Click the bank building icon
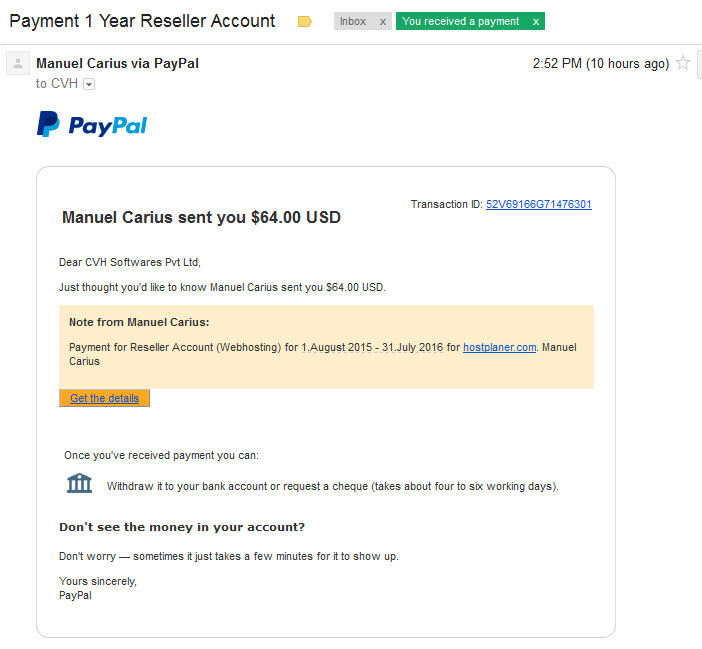This screenshot has height=649, width=702. (x=79, y=483)
